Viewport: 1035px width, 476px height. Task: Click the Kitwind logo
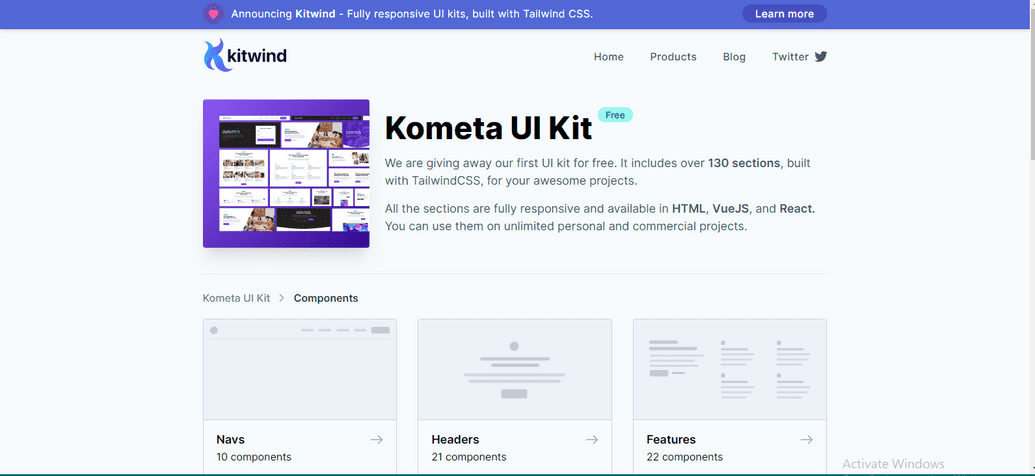pyautogui.click(x=245, y=55)
